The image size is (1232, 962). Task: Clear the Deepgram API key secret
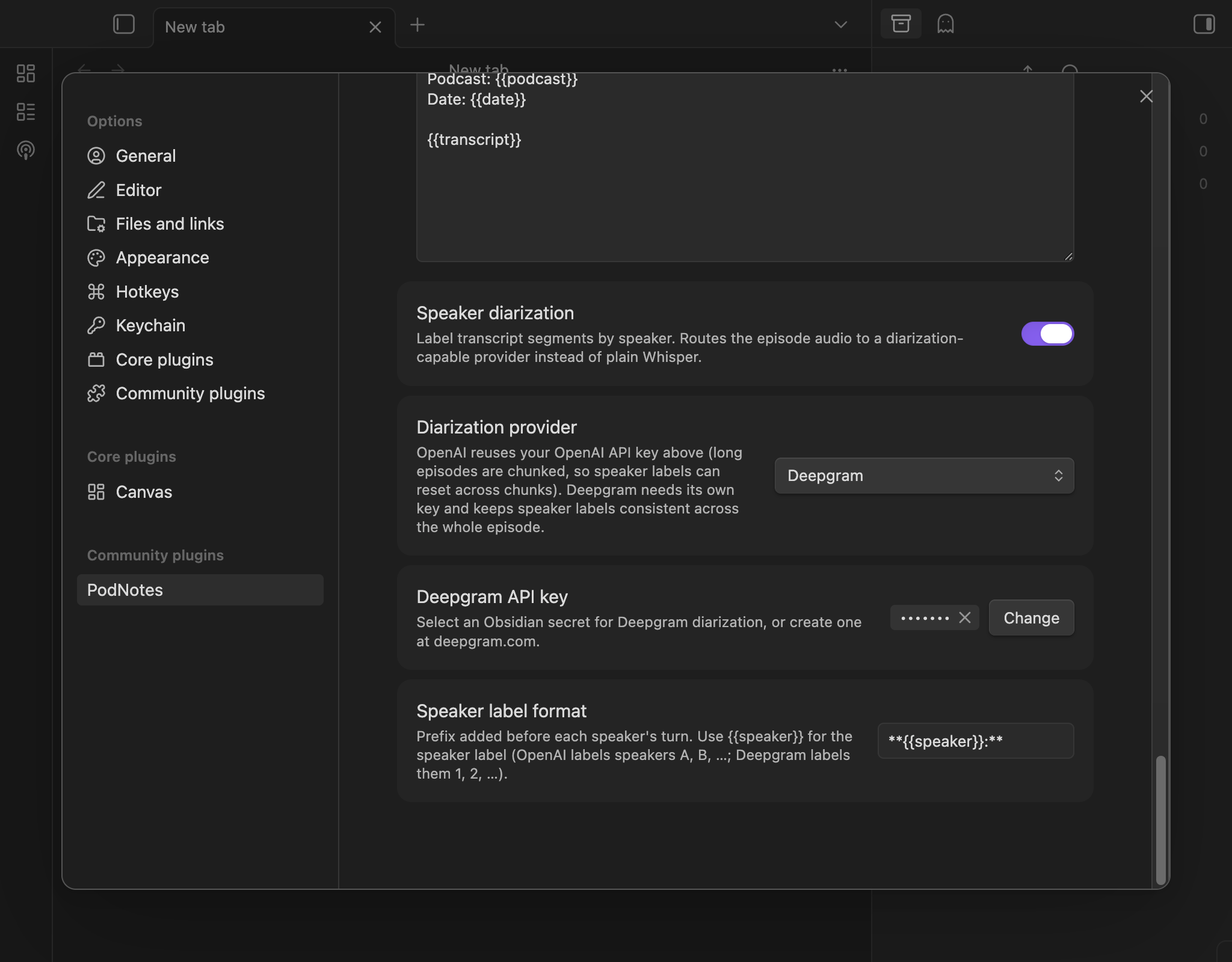click(965, 617)
